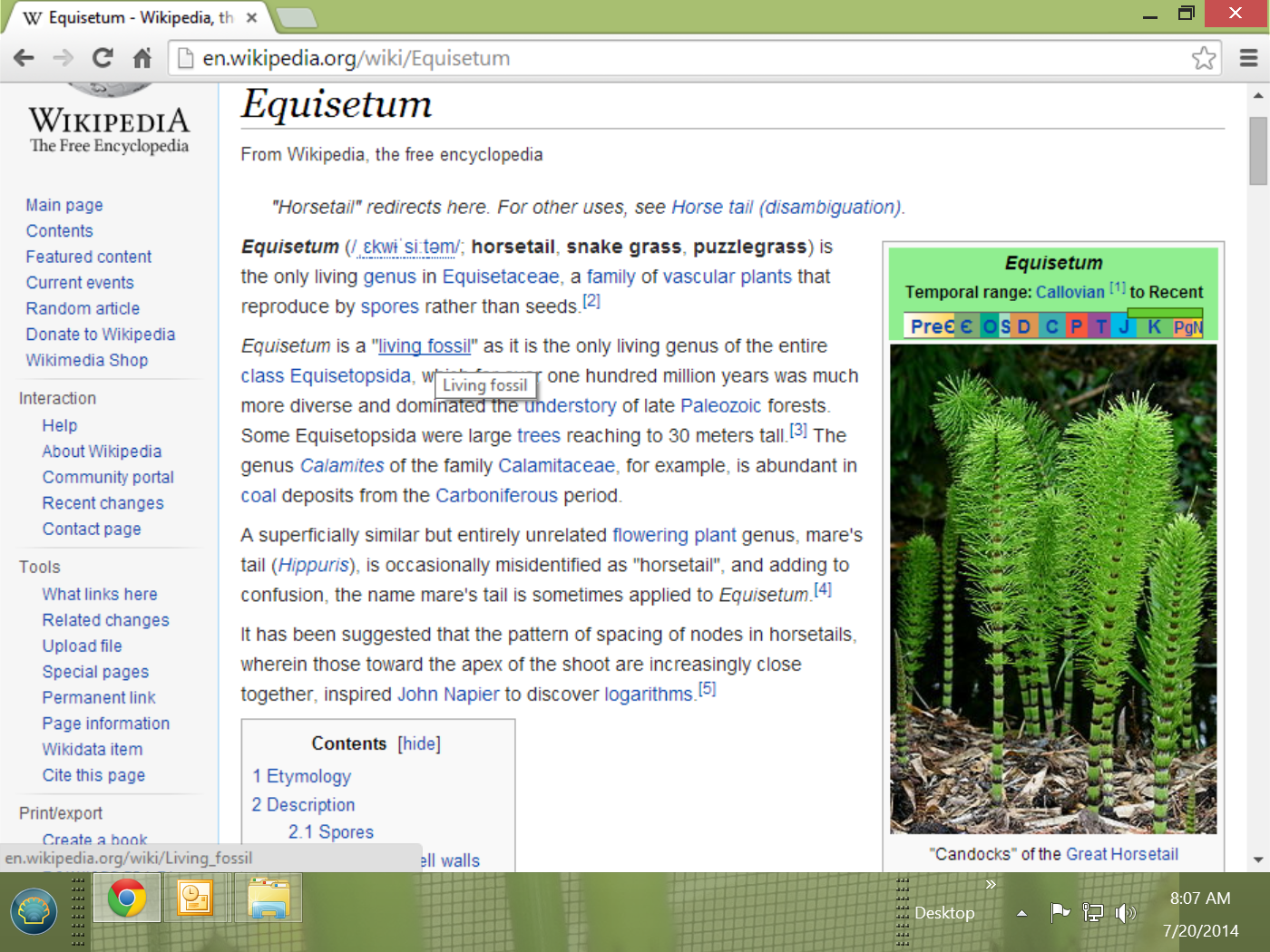Click the Great Horsetail caption link
Viewport: 1270px width, 952px height.
tap(1122, 854)
